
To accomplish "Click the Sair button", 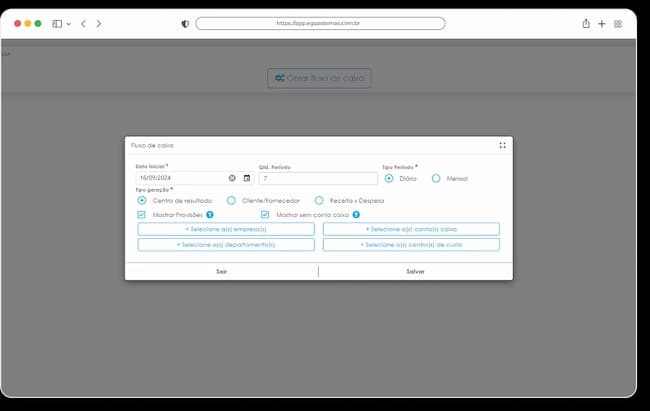I will [221, 271].
